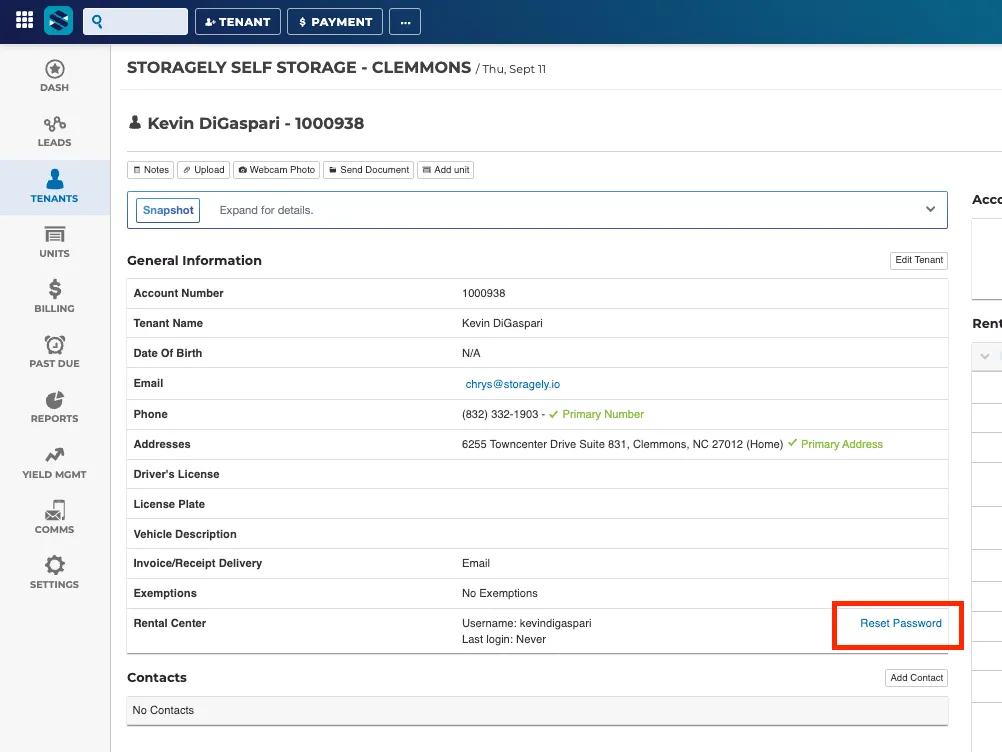The width and height of the screenshot is (1002, 752).
Task: Click the Webcam Photo button
Action: pyautogui.click(x=277, y=170)
